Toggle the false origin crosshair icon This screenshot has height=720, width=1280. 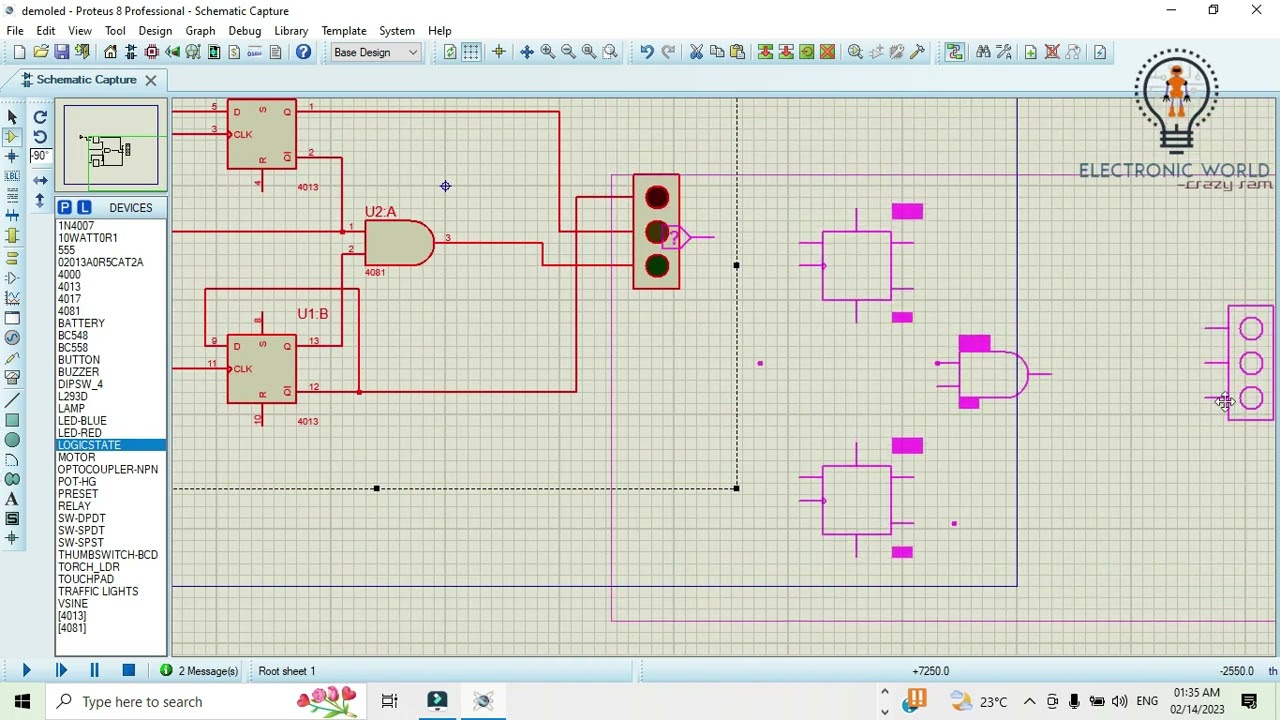499,52
